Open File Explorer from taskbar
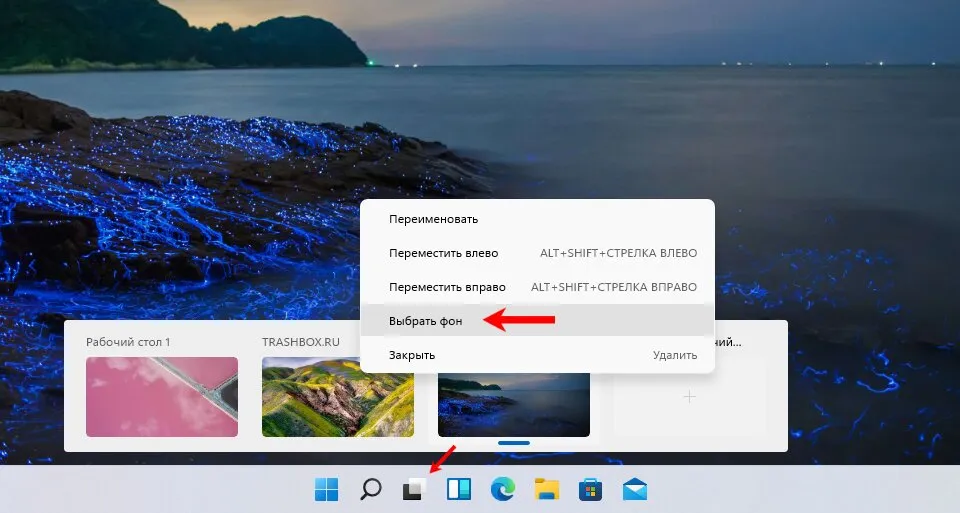The height and width of the screenshot is (513, 960). point(547,489)
